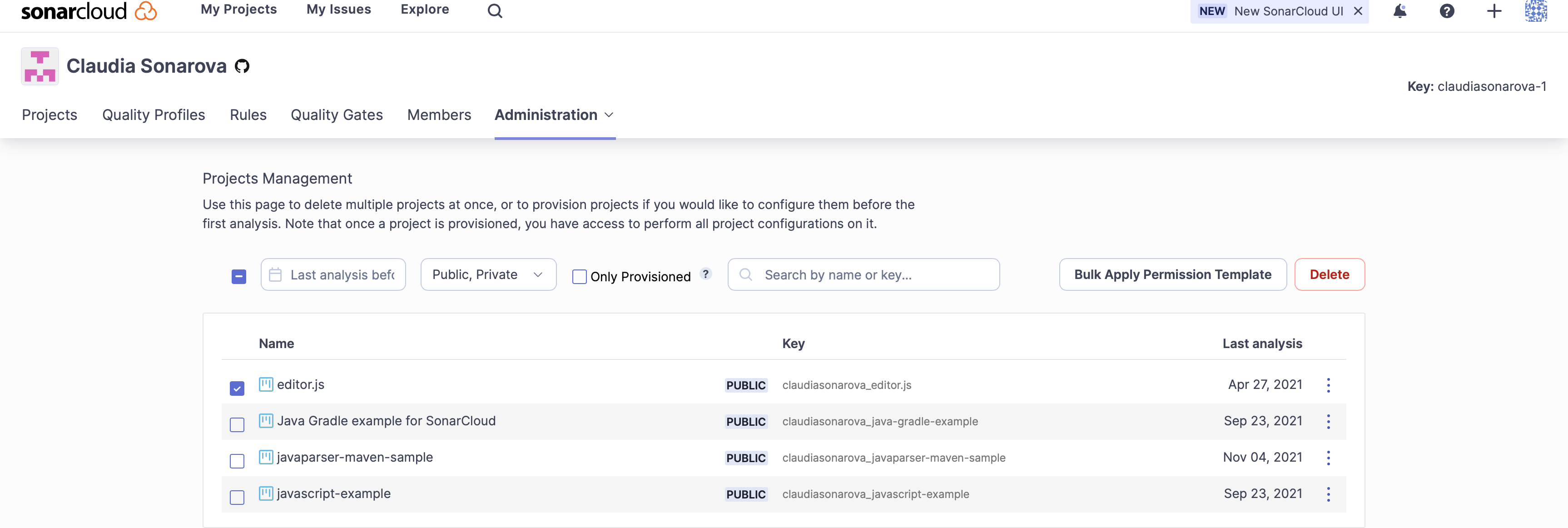Toggle the select-all projects checkbox
Image resolution: width=1568 pixels, height=528 pixels.
click(x=238, y=276)
